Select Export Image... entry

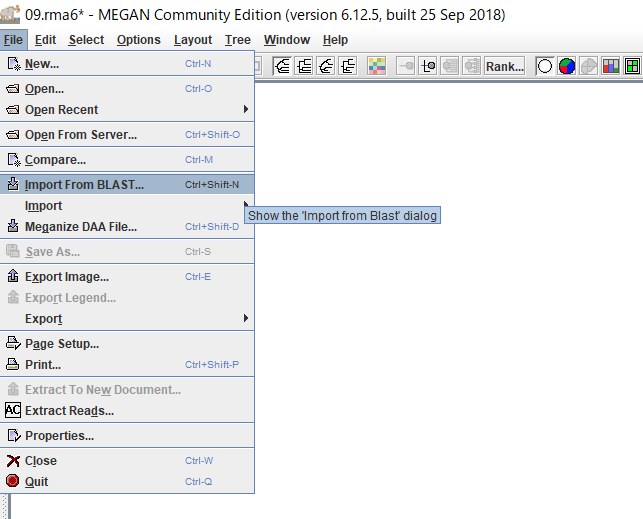tap(127, 277)
